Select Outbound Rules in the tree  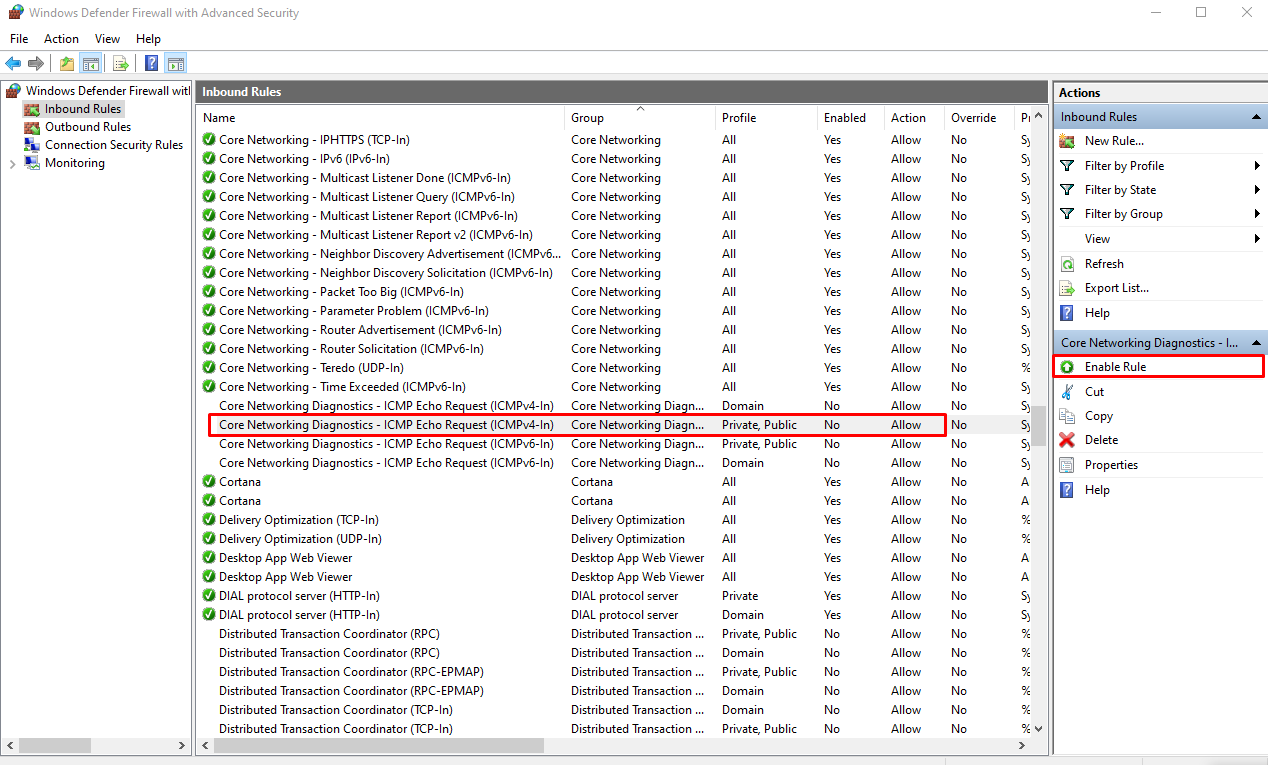coord(87,127)
